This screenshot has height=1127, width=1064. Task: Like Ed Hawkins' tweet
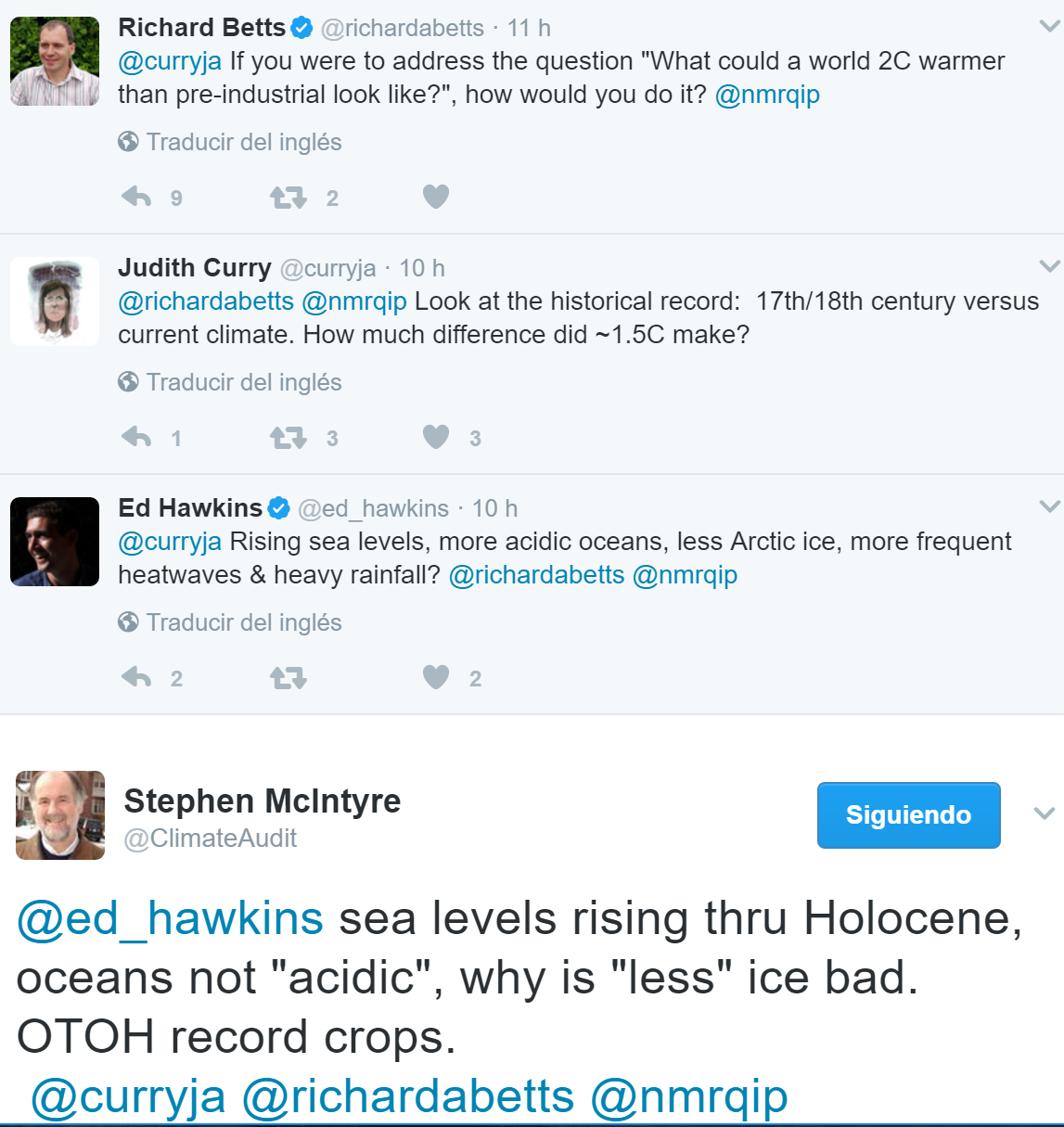(x=436, y=677)
